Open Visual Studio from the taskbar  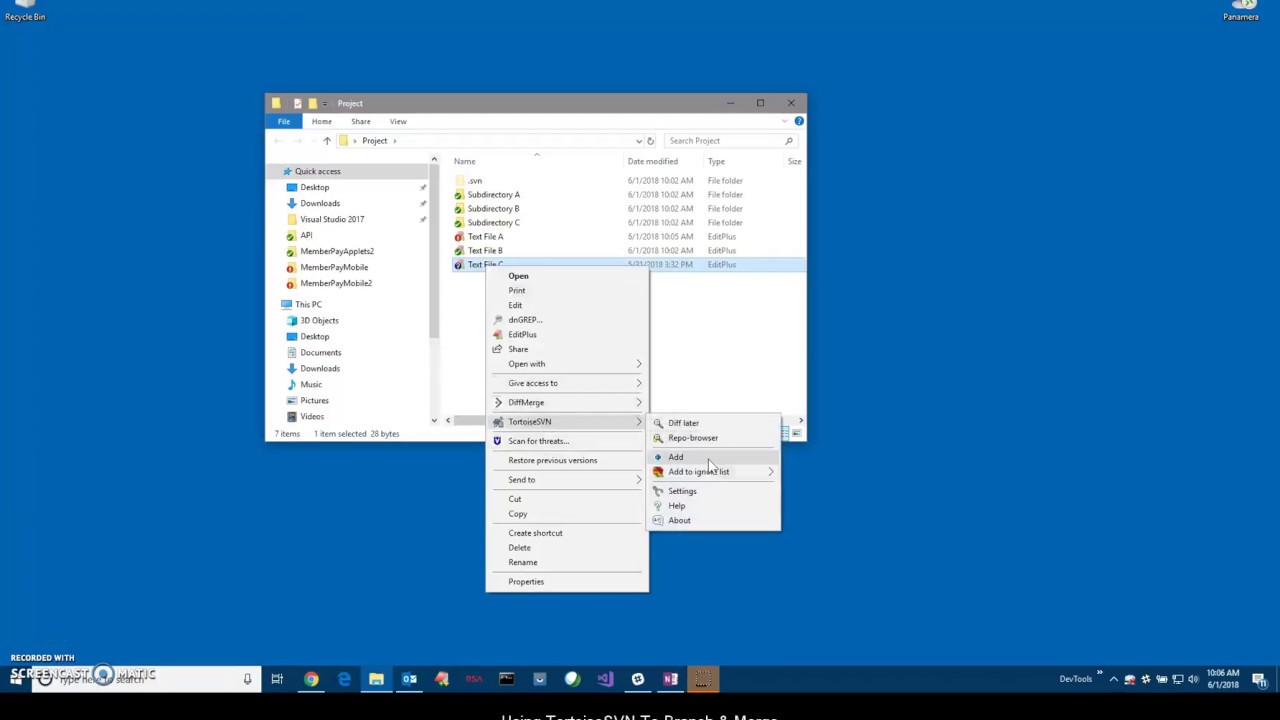tap(605, 680)
